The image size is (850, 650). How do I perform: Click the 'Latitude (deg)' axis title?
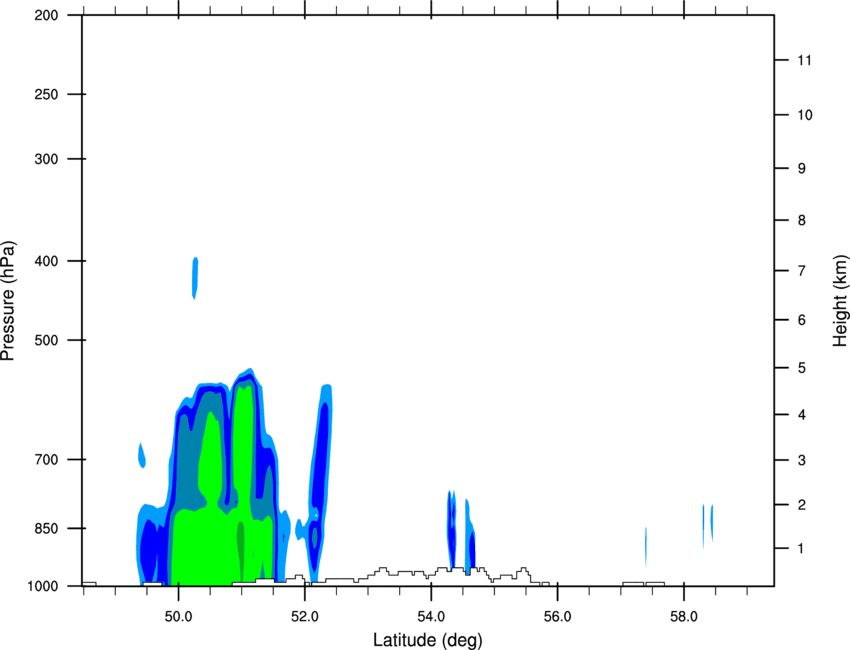(x=428, y=640)
